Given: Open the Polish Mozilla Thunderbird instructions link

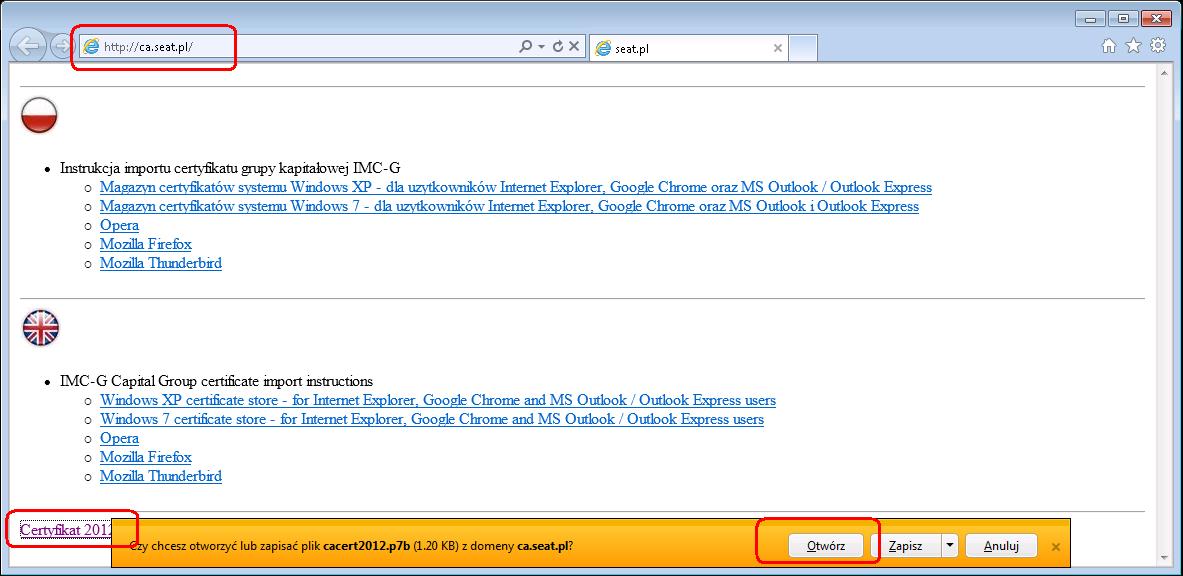Looking at the screenshot, I should tap(160, 263).
